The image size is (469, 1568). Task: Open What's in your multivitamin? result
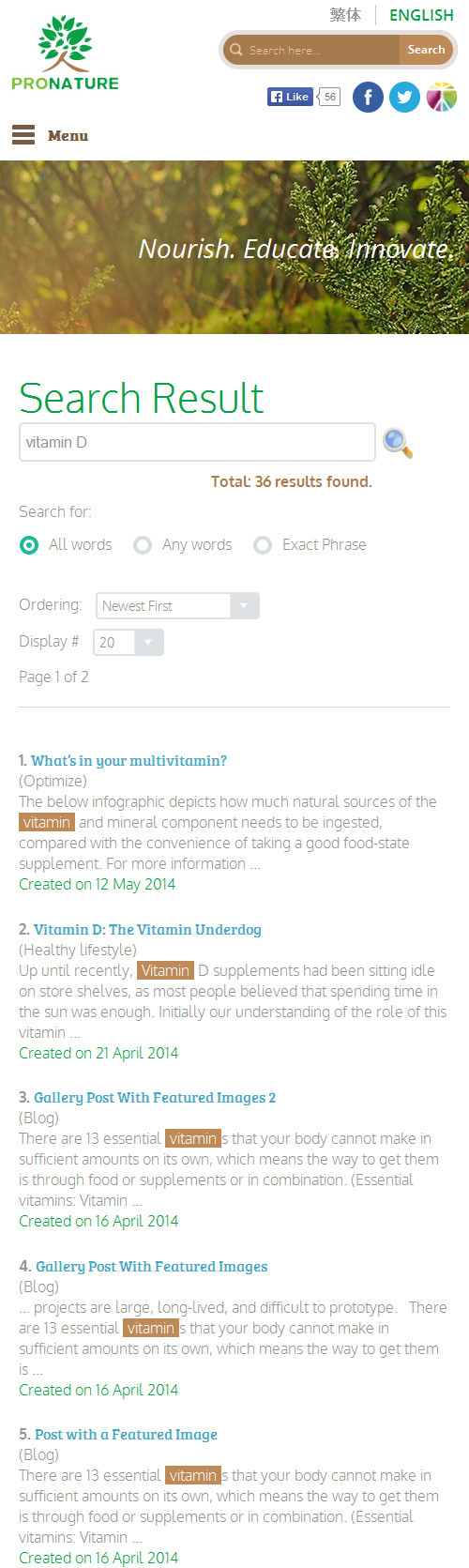pyautogui.click(x=129, y=761)
